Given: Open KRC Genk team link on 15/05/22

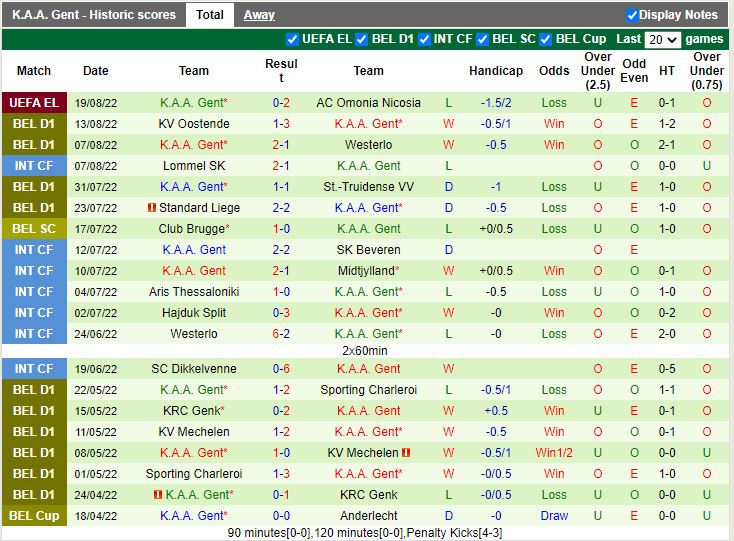Looking at the screenshot, I should coord(191,410).
